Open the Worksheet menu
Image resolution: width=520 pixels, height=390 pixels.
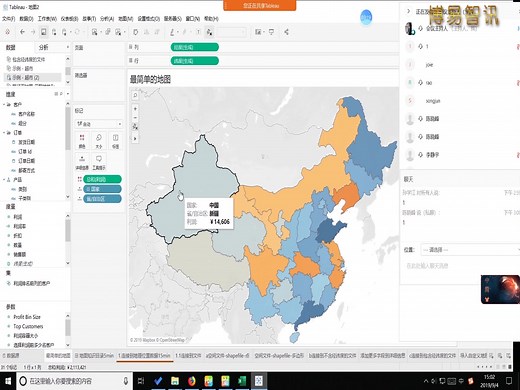(47, 19)
